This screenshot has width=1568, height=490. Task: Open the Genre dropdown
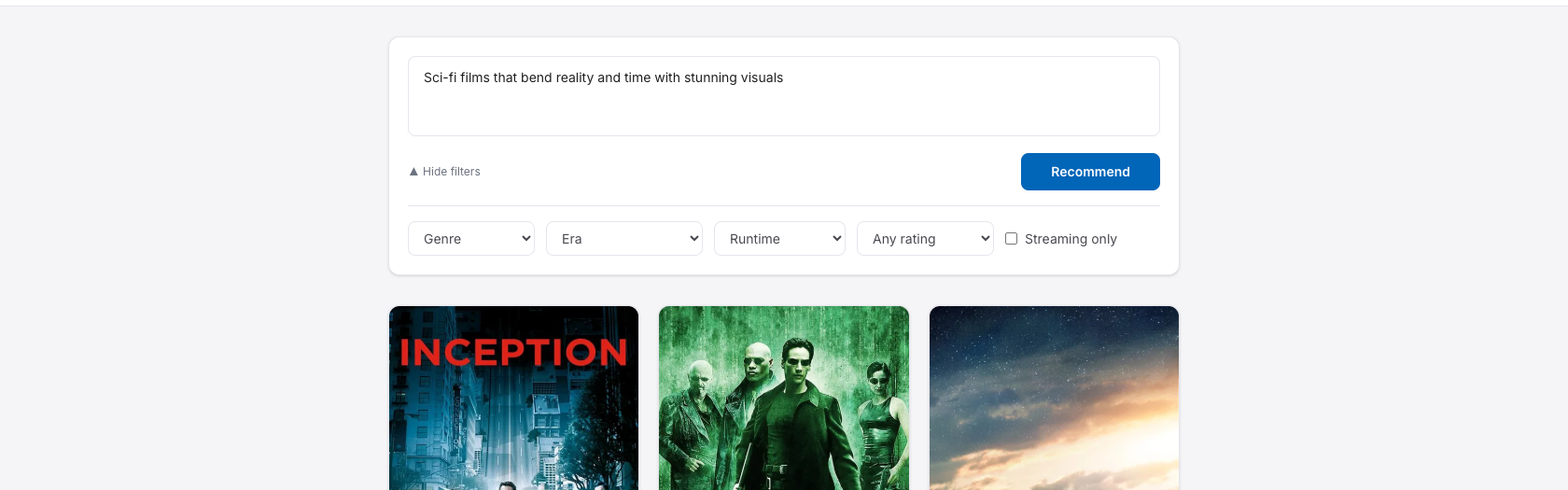click(471, 239)
